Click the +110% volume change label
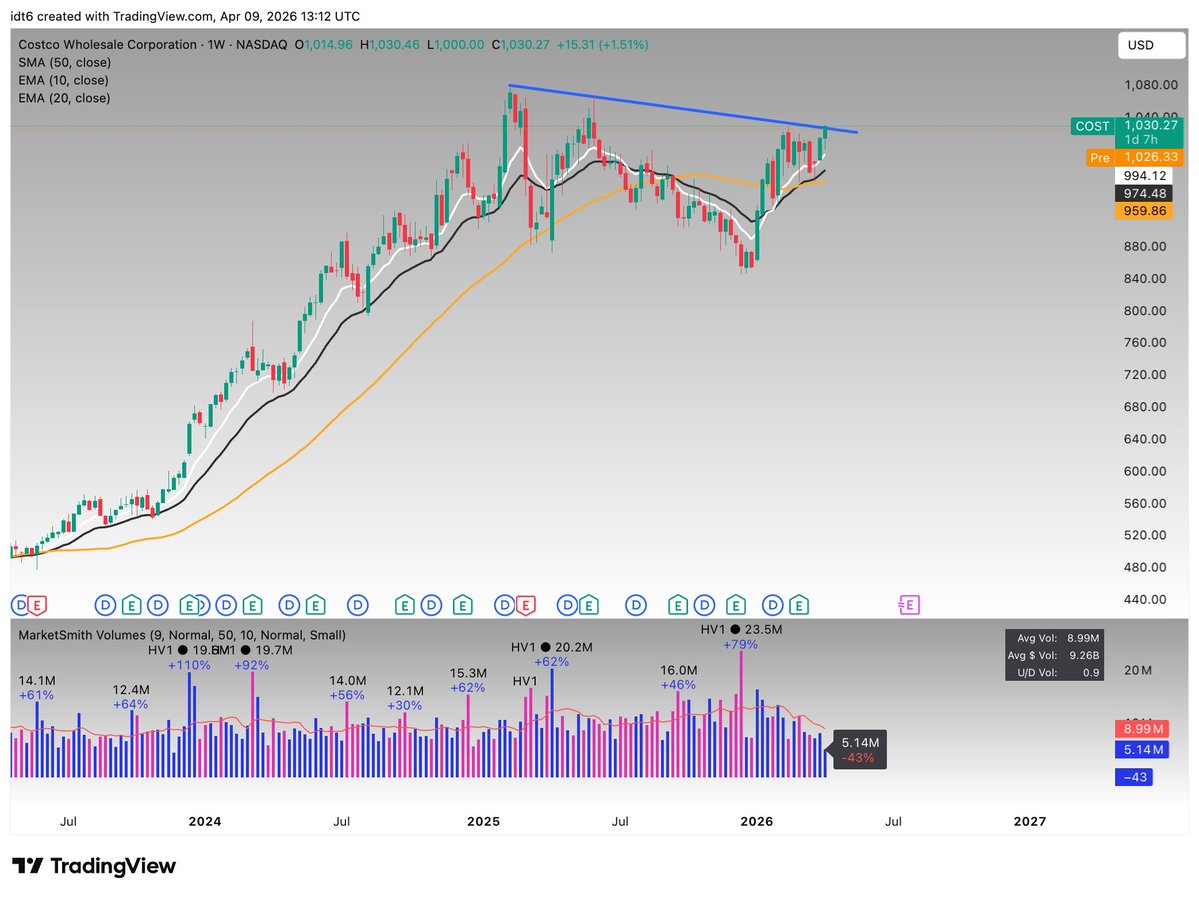 pos(189,665)
